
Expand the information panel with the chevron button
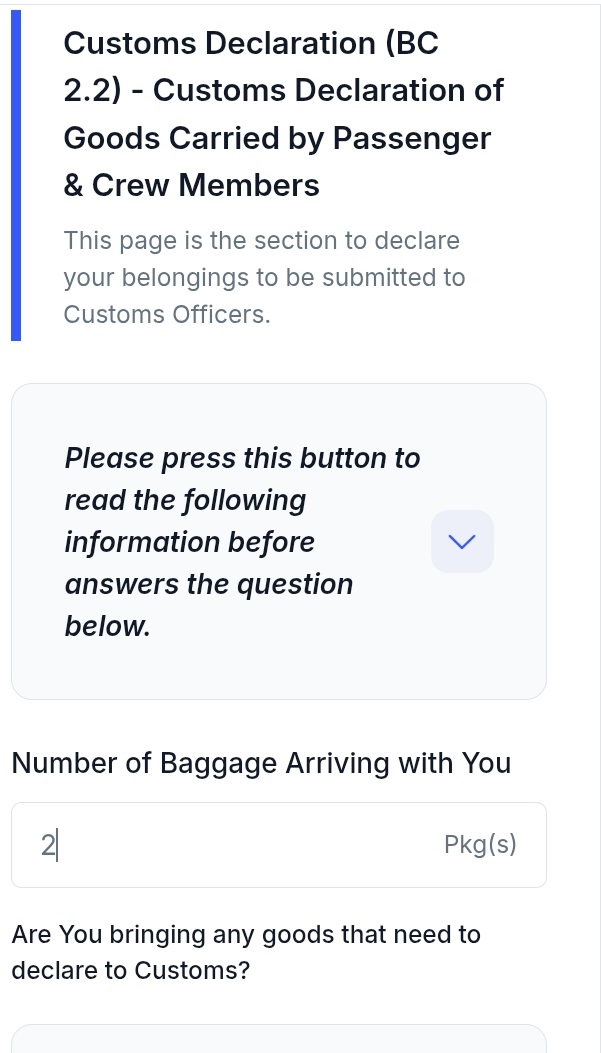pos(462,541)
